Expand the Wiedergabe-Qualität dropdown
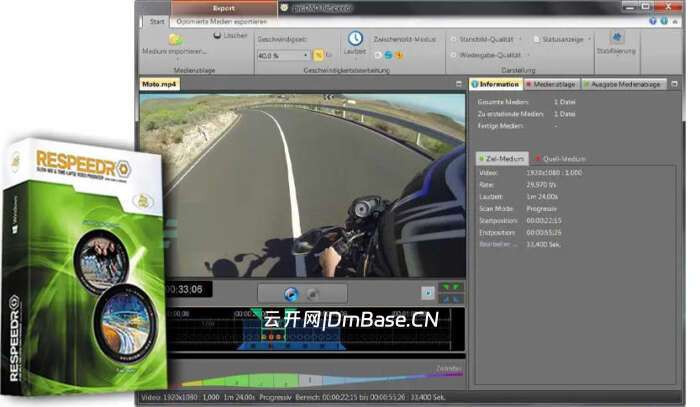 [x=528, y=55]
